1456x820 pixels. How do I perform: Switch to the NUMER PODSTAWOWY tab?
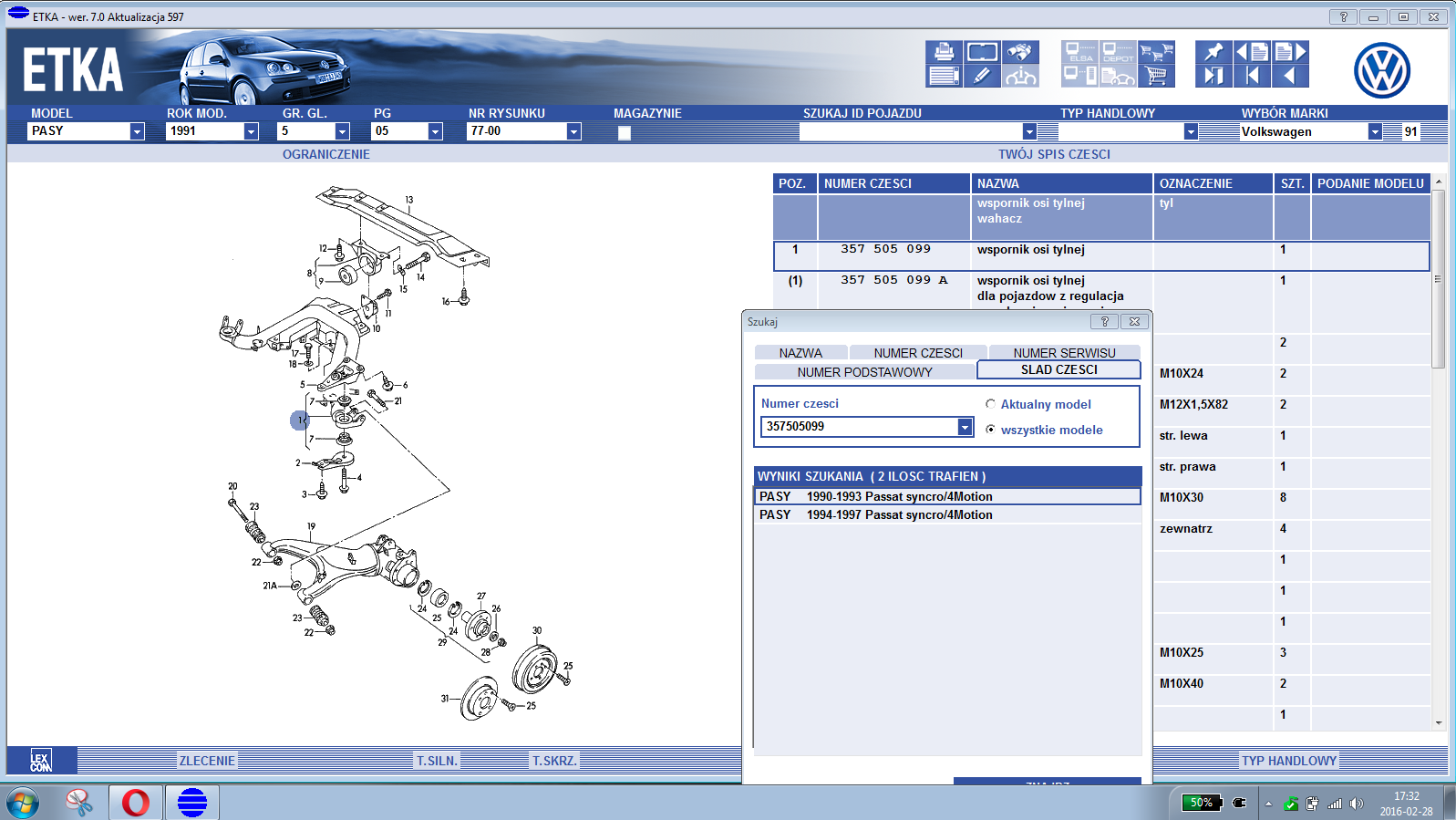[864, 372]
